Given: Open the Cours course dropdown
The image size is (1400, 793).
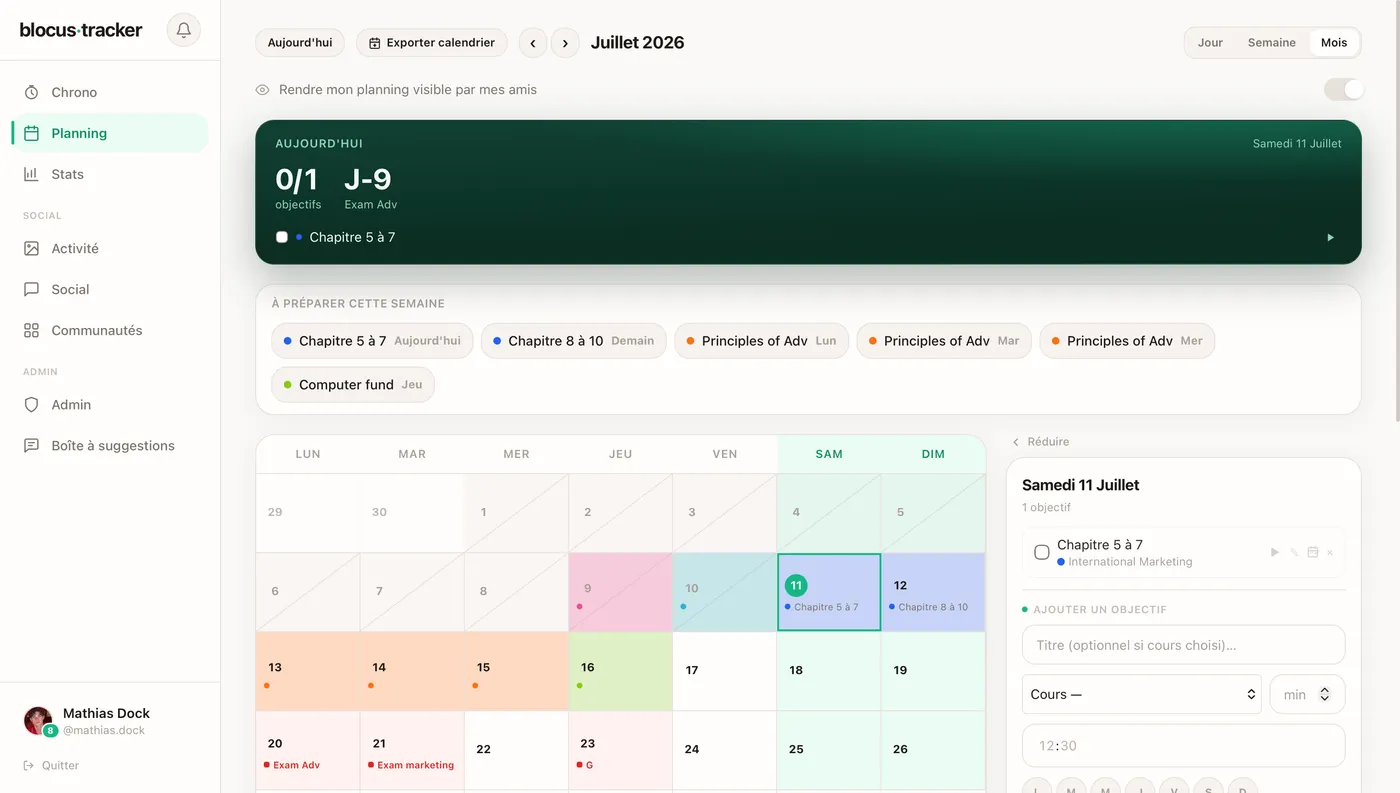Looking at the screenshot, I should point(1141,694).
